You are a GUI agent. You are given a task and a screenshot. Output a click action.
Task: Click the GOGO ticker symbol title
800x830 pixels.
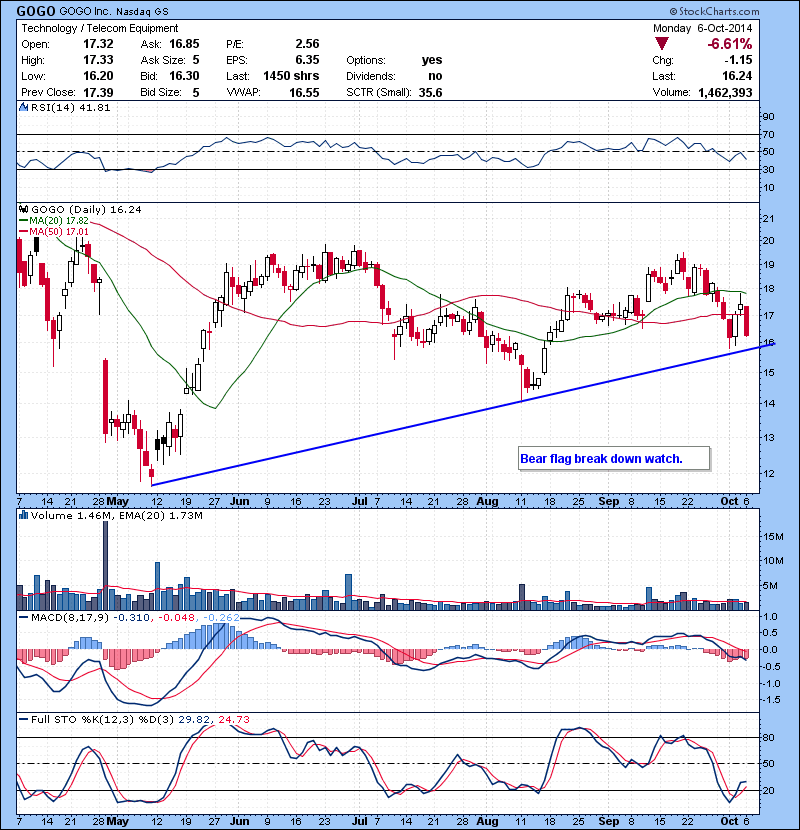pos(36,11)
